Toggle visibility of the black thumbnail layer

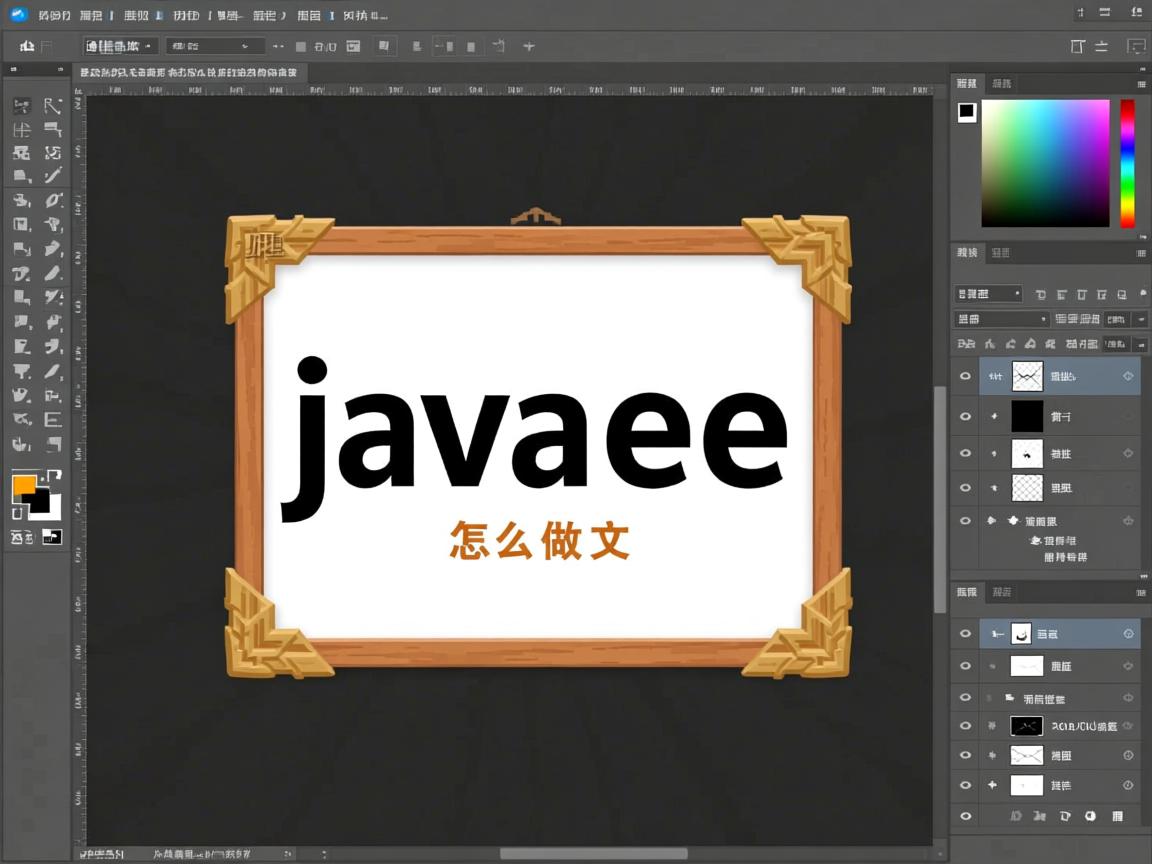pos(965,416)
